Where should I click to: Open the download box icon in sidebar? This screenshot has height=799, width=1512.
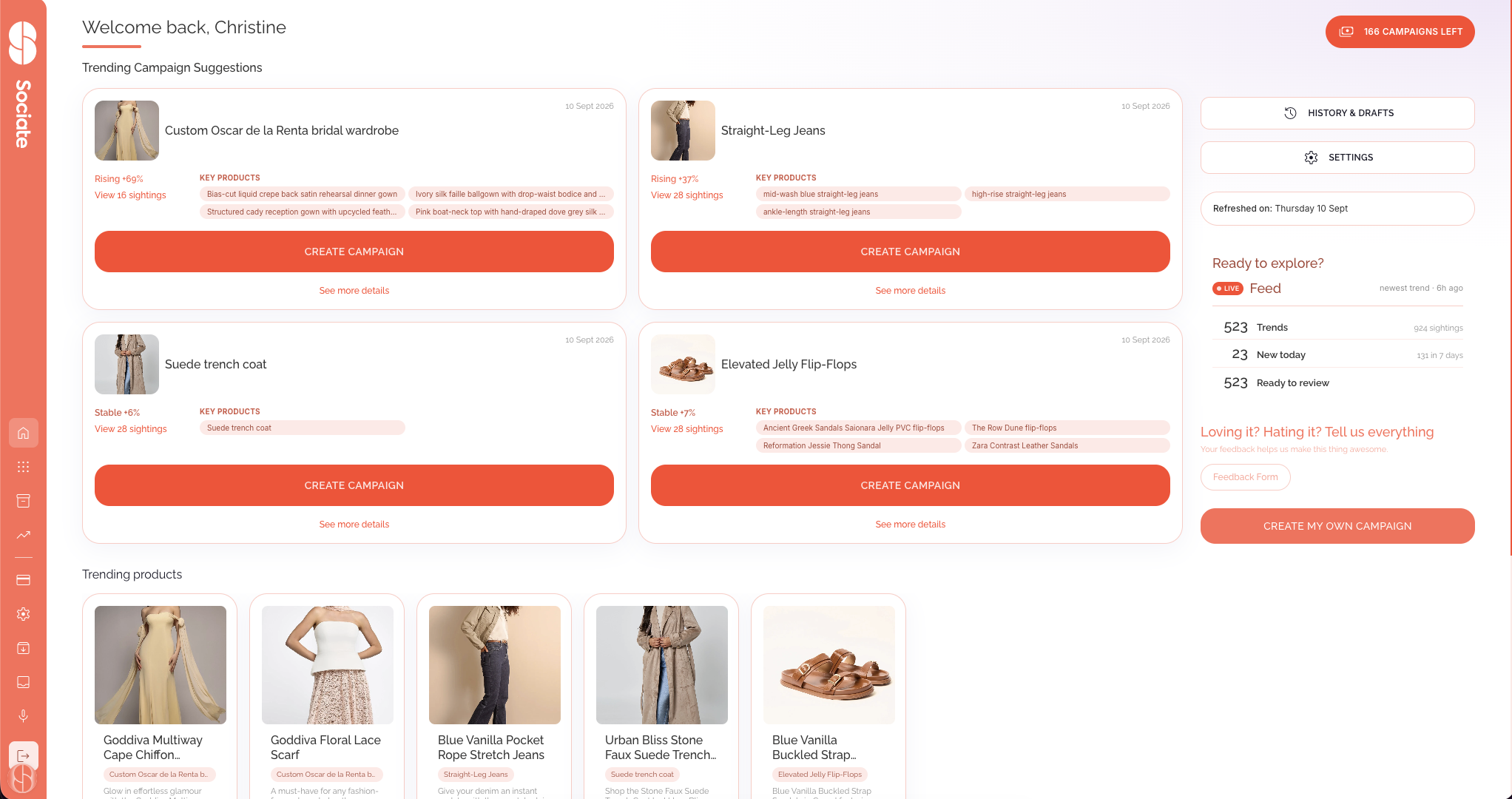[x=23, y=648]
